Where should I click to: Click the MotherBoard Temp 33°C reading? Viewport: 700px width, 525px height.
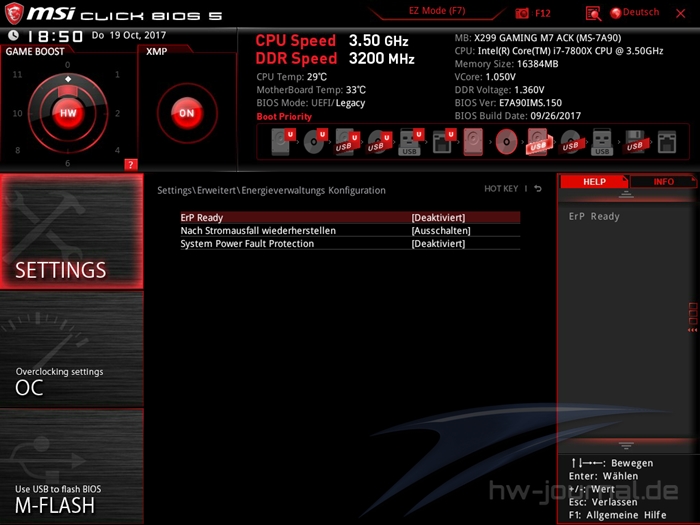click(311, 90)
